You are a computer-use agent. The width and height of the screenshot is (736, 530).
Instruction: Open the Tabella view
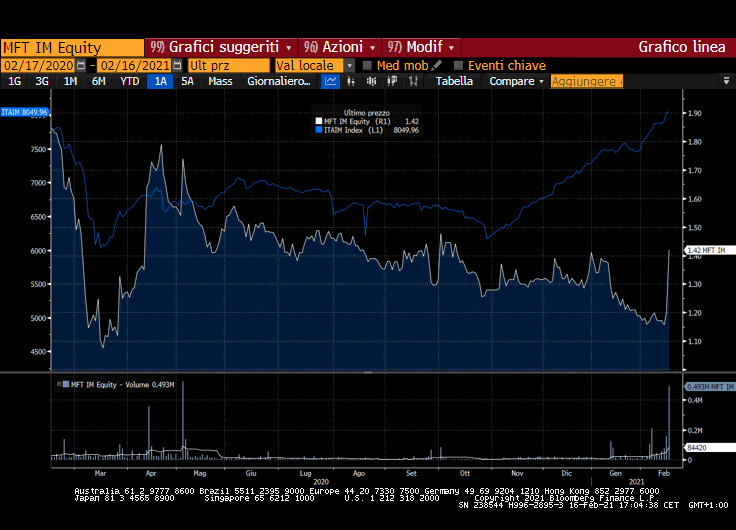tap(454, 81)
